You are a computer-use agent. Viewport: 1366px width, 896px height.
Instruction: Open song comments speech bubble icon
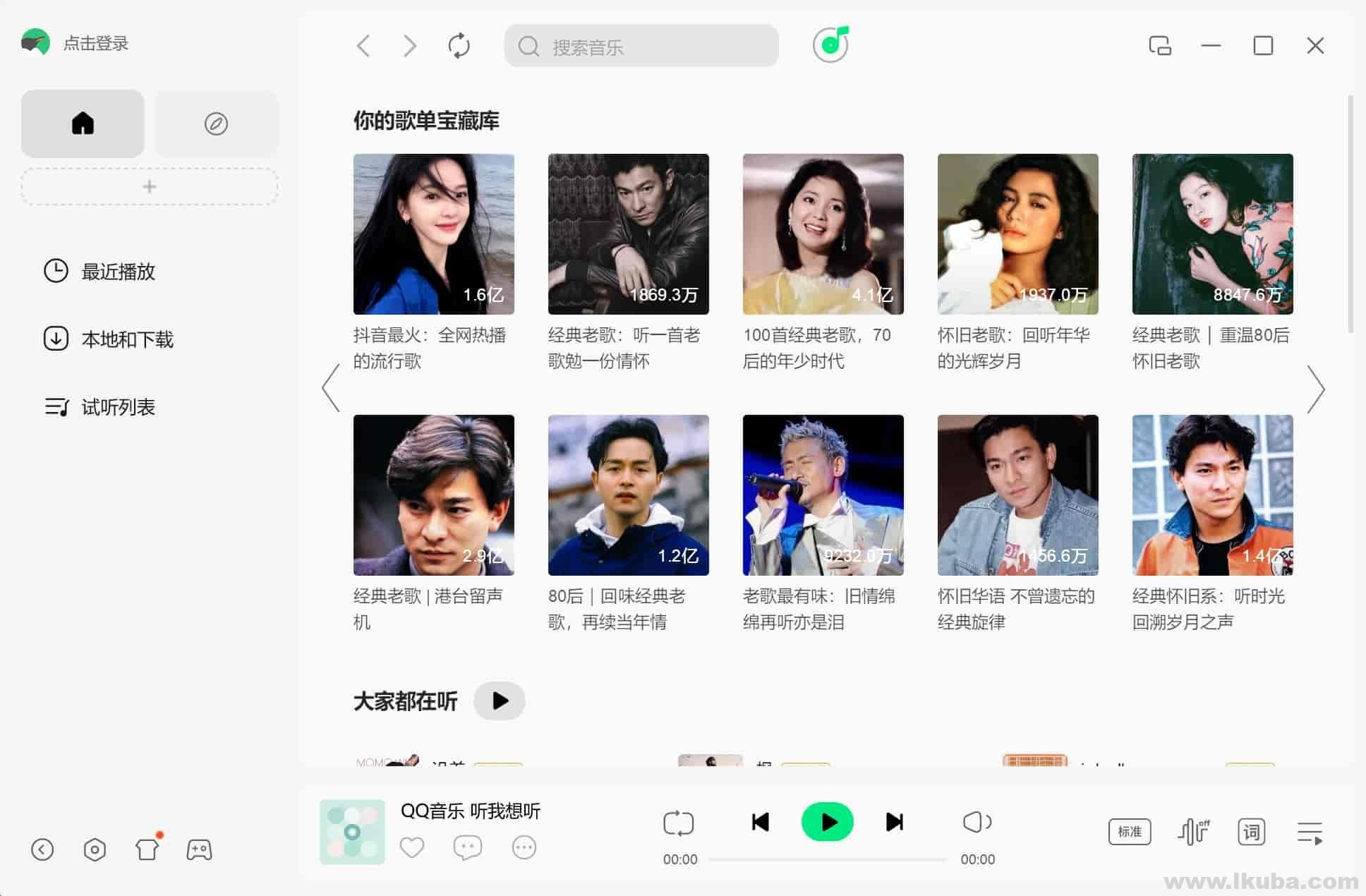click(467, 847)
